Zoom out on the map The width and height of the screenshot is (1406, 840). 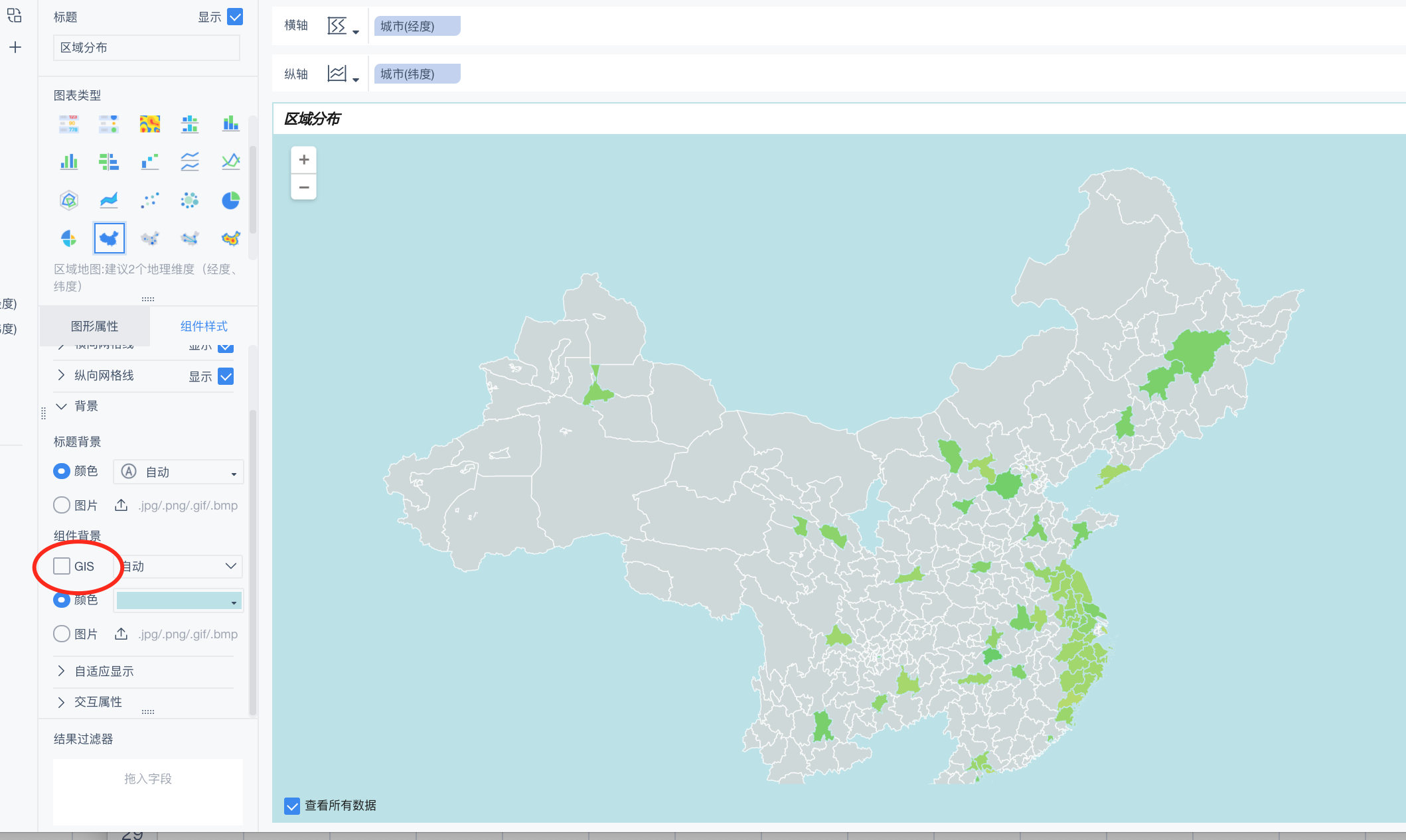(304, 187)
